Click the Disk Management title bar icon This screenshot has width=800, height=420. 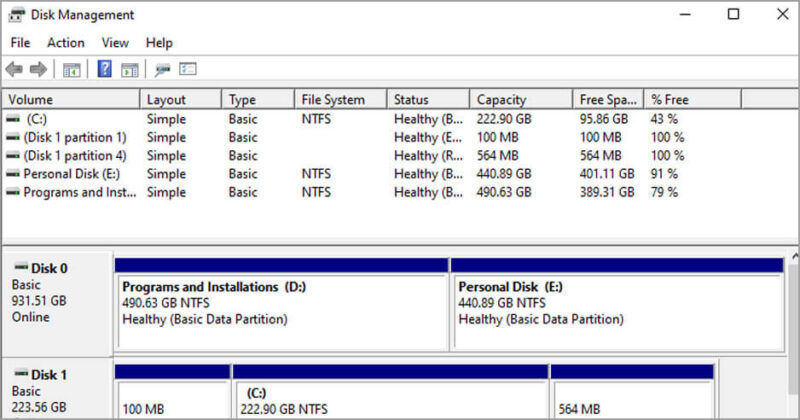tap(16, 15)
